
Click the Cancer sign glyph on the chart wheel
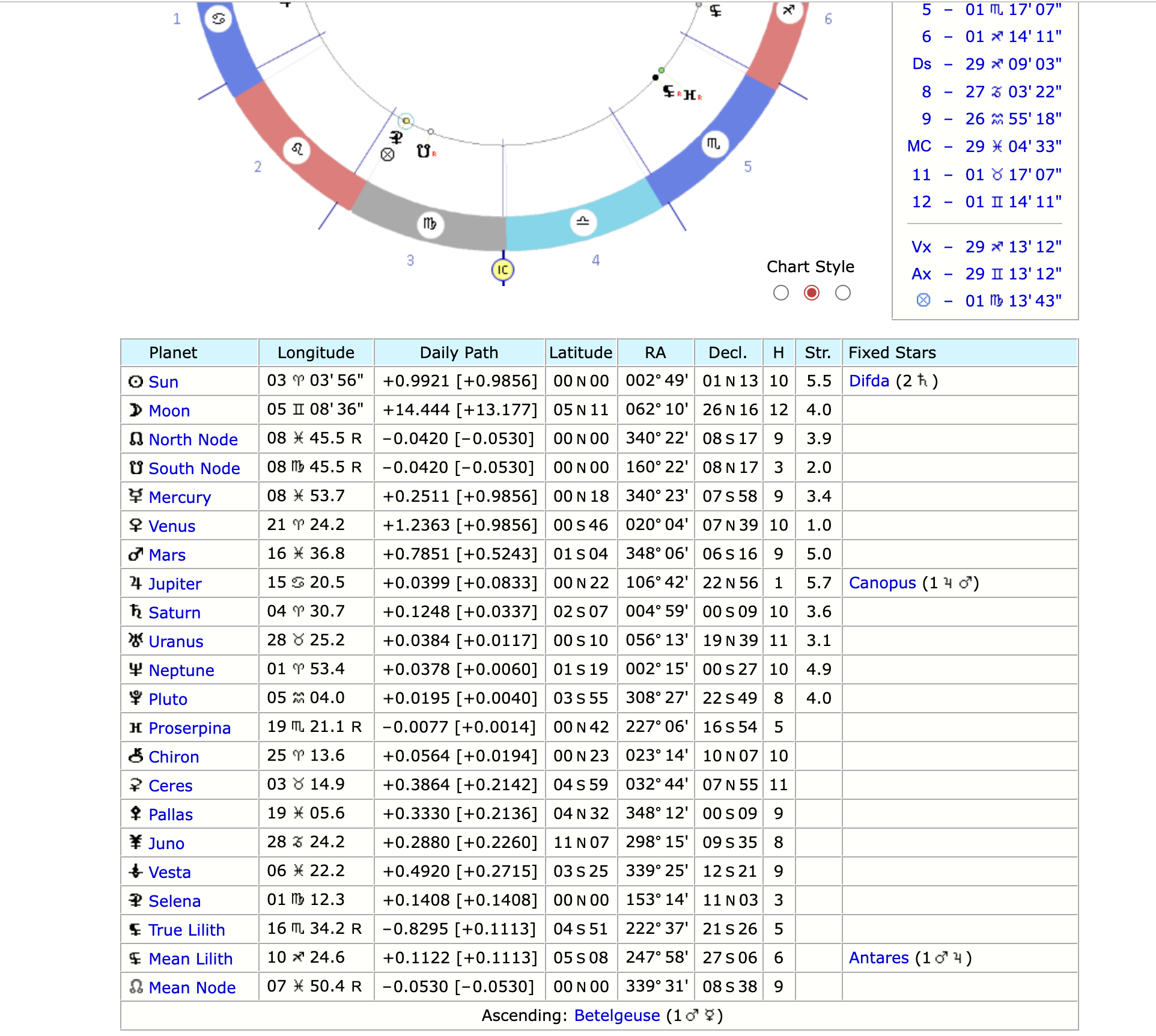[218, 19]
